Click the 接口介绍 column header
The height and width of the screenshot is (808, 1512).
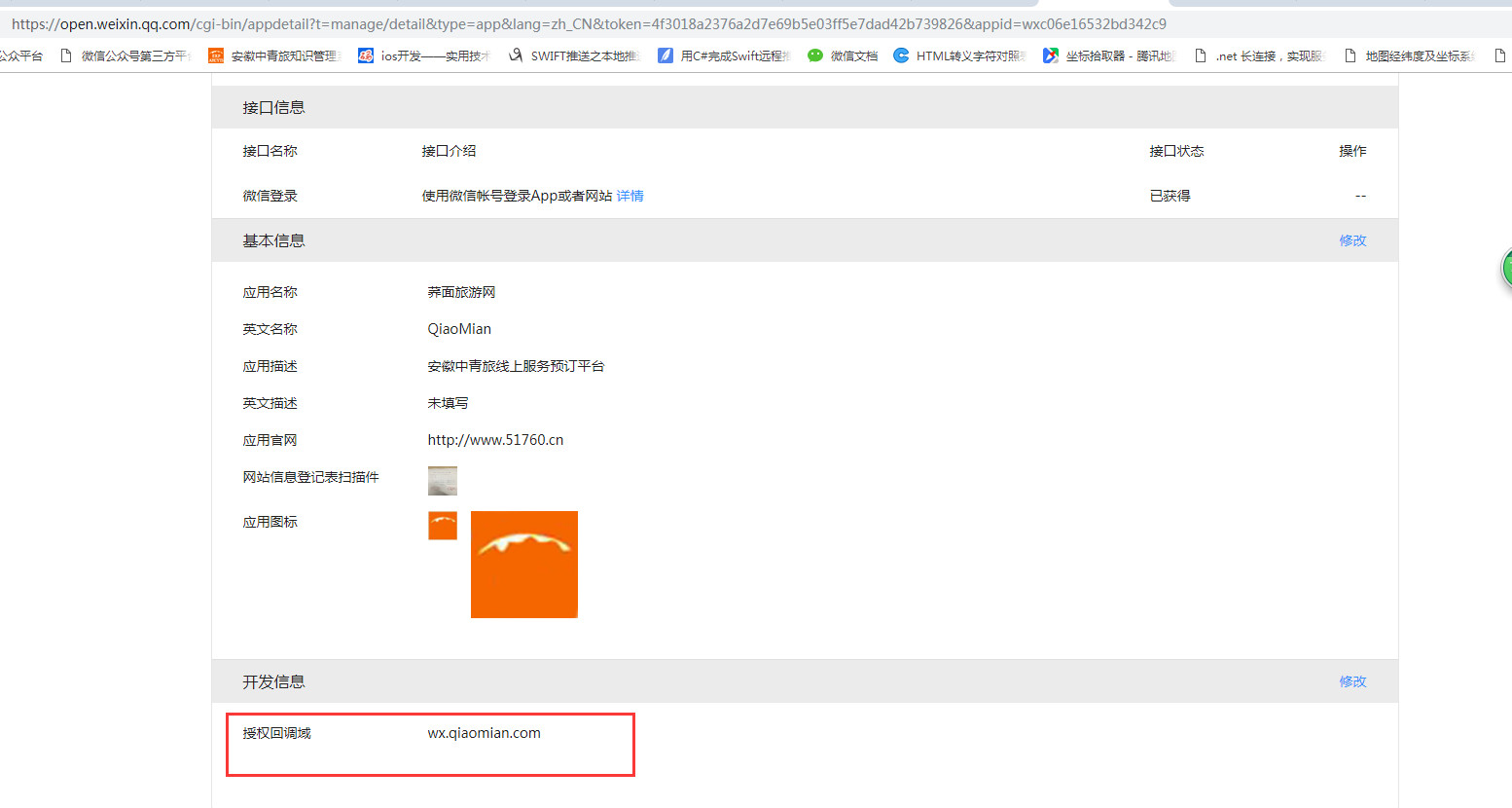tap(449, 151)
